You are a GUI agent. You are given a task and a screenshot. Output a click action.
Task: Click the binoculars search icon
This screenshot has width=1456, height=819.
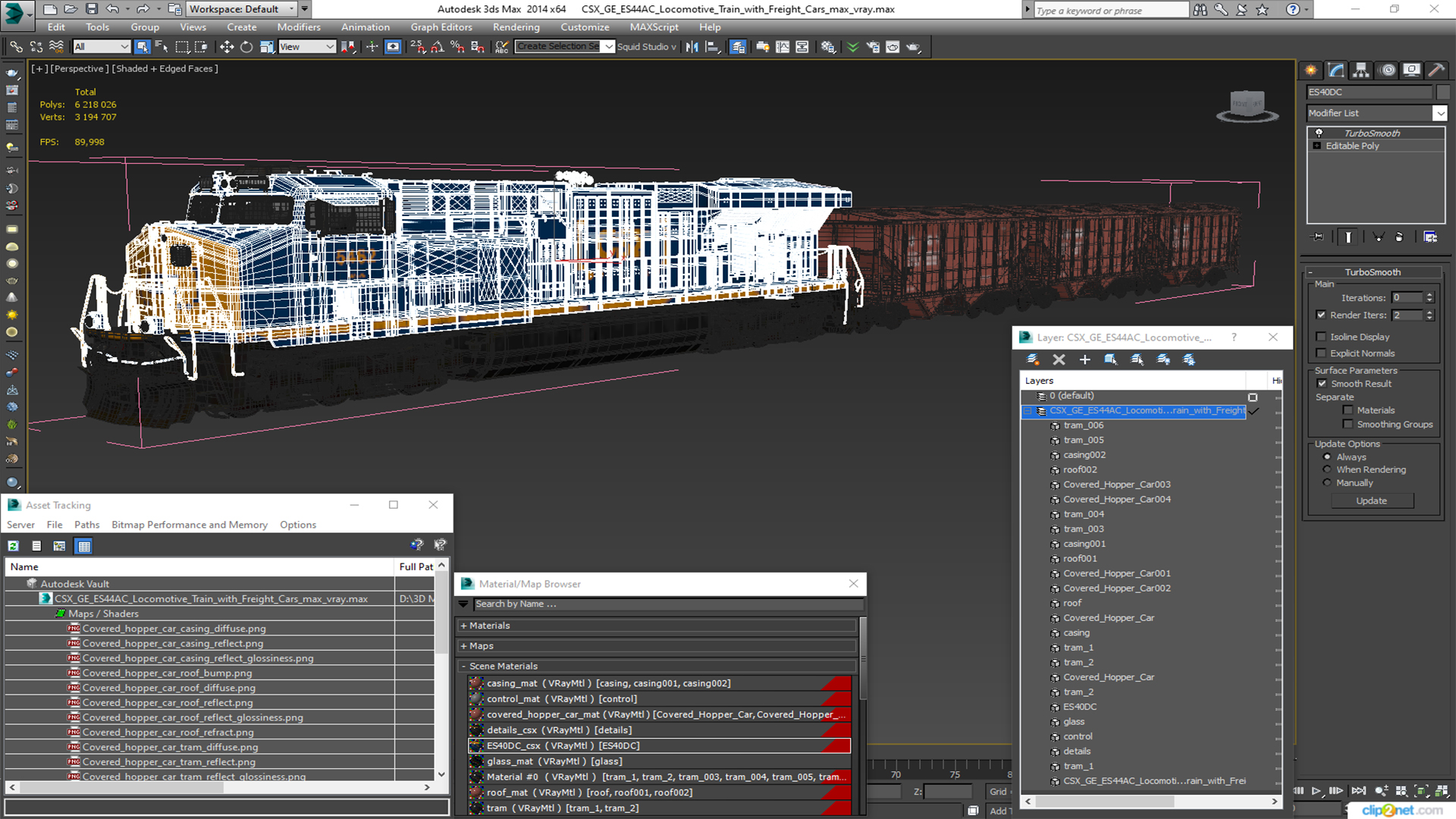pos(1200,10)
